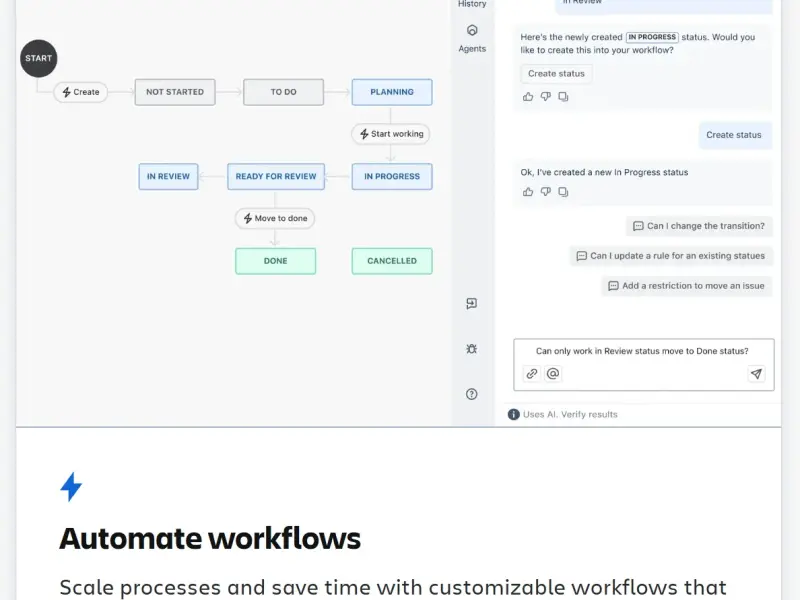Copy the 'created a new In Progress' reply

[563, 192]
